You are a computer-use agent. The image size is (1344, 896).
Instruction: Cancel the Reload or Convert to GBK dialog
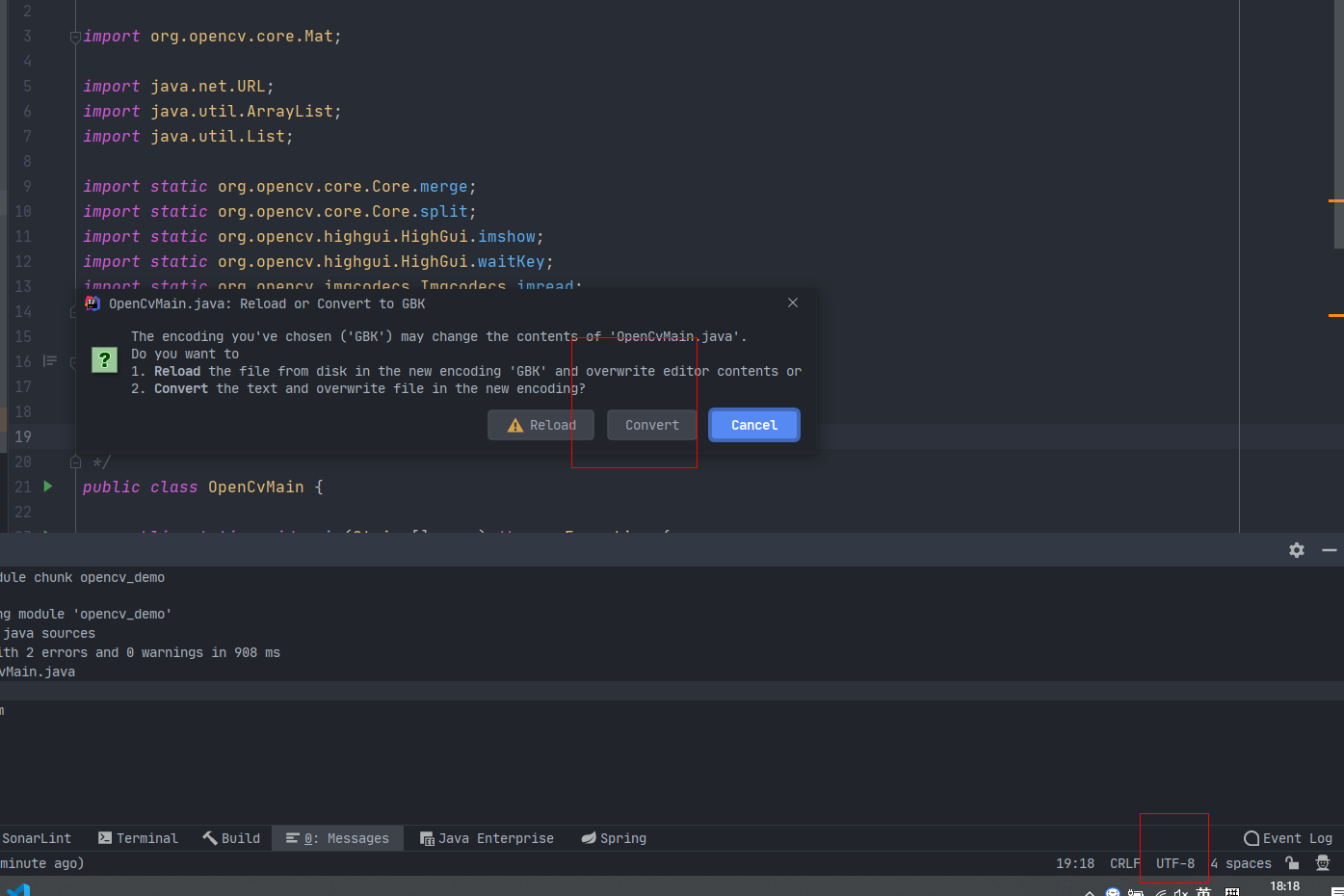click(754, 425)
